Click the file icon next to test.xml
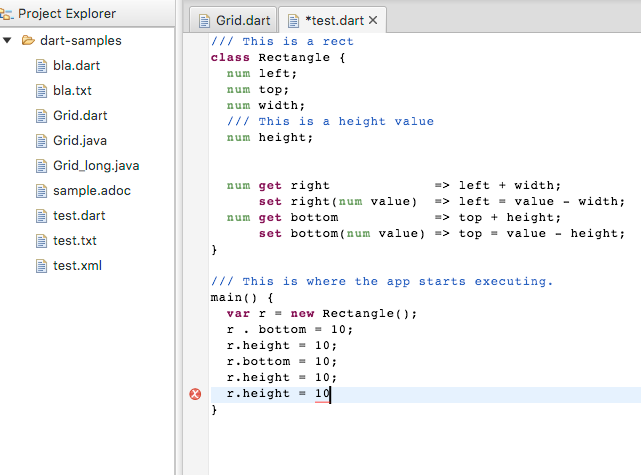 pyautogui.click(x=42, y=266)
